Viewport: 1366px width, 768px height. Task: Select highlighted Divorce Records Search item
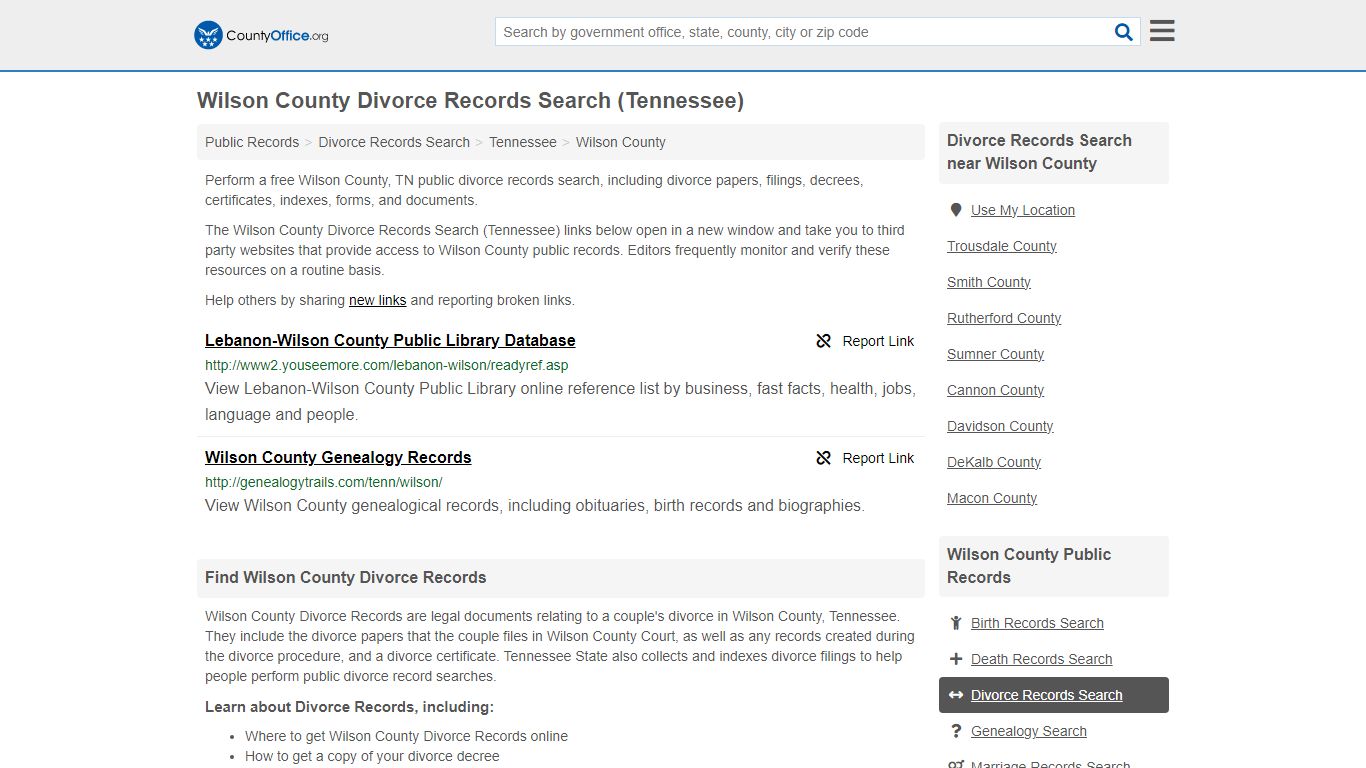1054,695
